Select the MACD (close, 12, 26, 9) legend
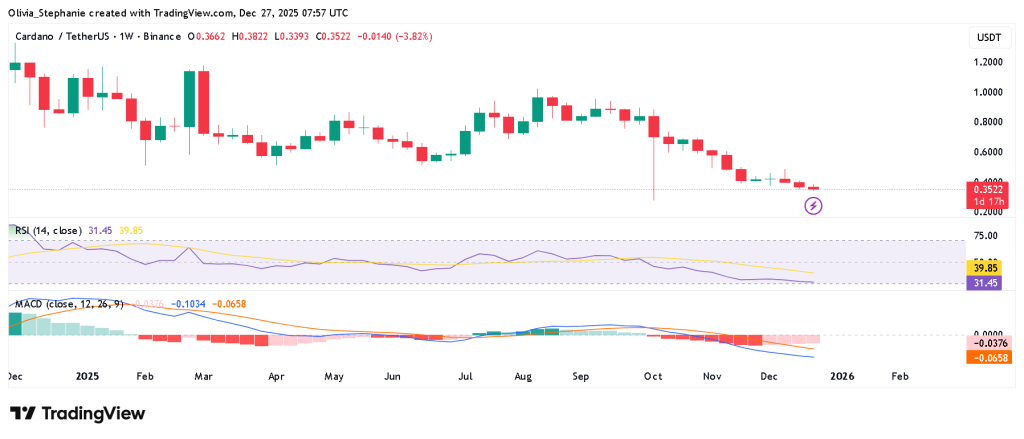This screenshot has height=439, width=1024. click(x=68, y=303)
